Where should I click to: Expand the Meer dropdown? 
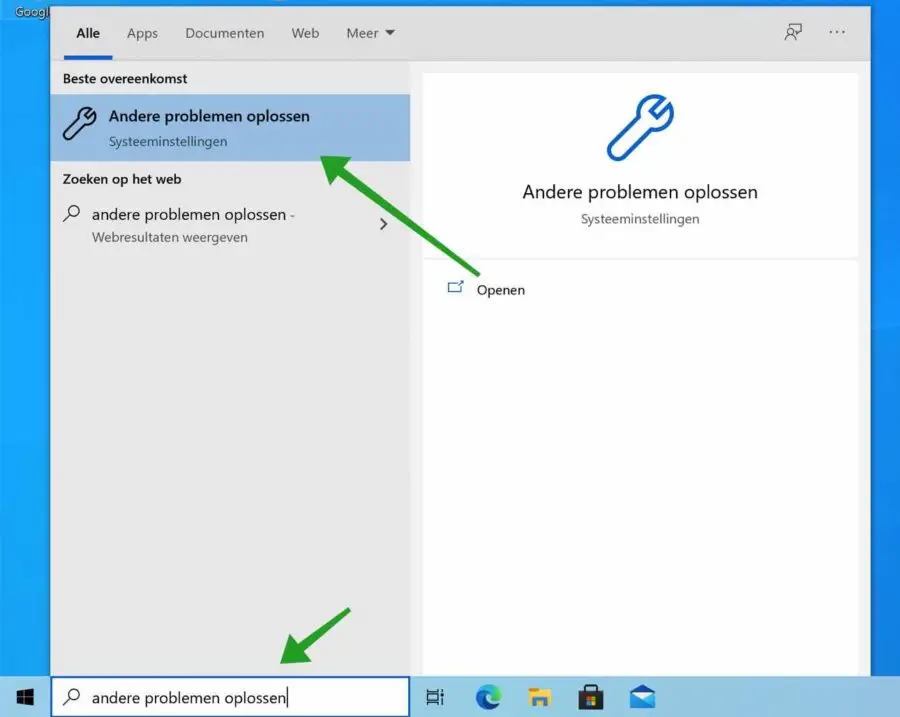pos(370,33)
